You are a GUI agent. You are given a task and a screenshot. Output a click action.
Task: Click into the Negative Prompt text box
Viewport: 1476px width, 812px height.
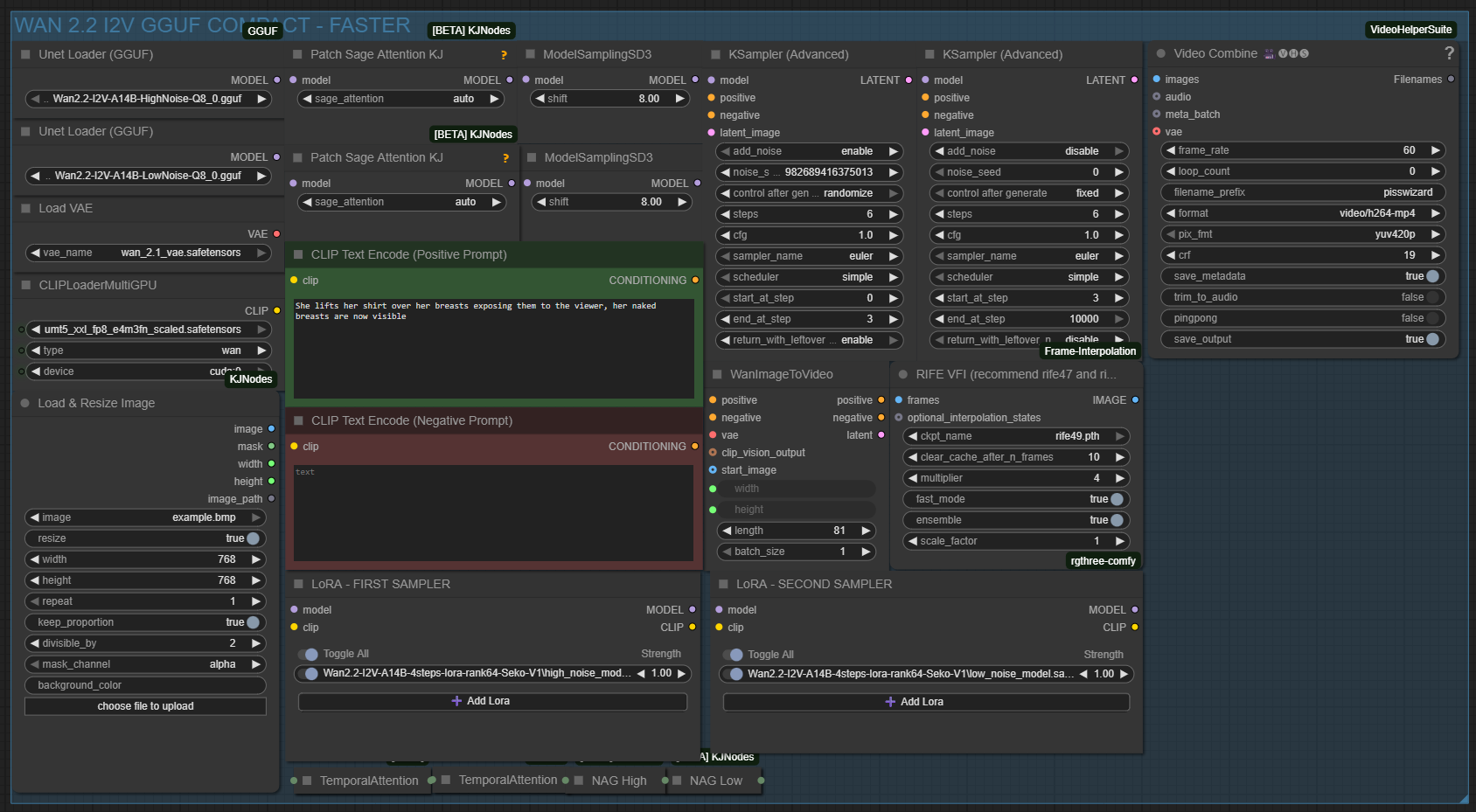click(493, 513)
